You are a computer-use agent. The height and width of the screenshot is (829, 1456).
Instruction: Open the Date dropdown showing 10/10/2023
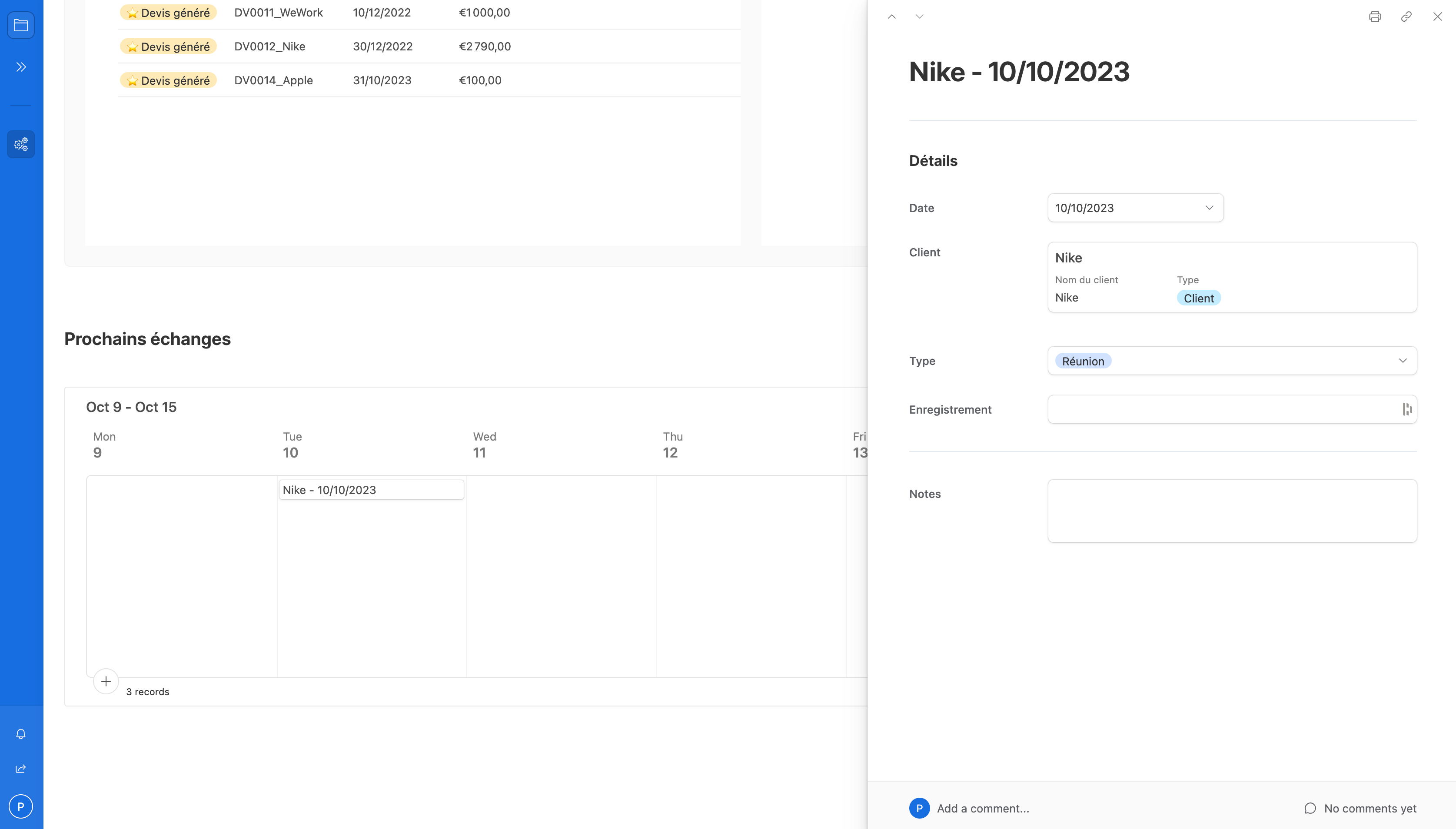1135,208
